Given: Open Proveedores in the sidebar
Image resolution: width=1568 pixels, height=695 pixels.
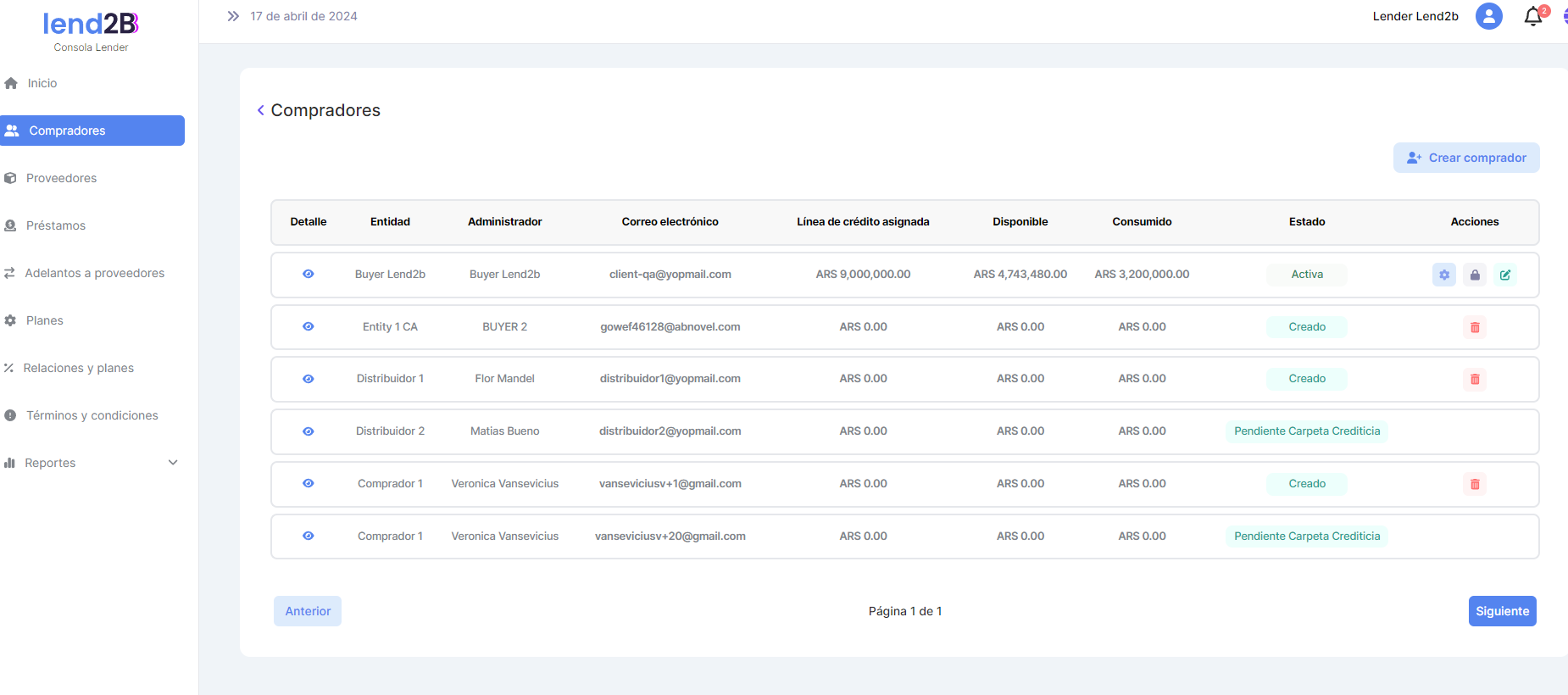Looking at the screenshot, I should pos(61,178).
